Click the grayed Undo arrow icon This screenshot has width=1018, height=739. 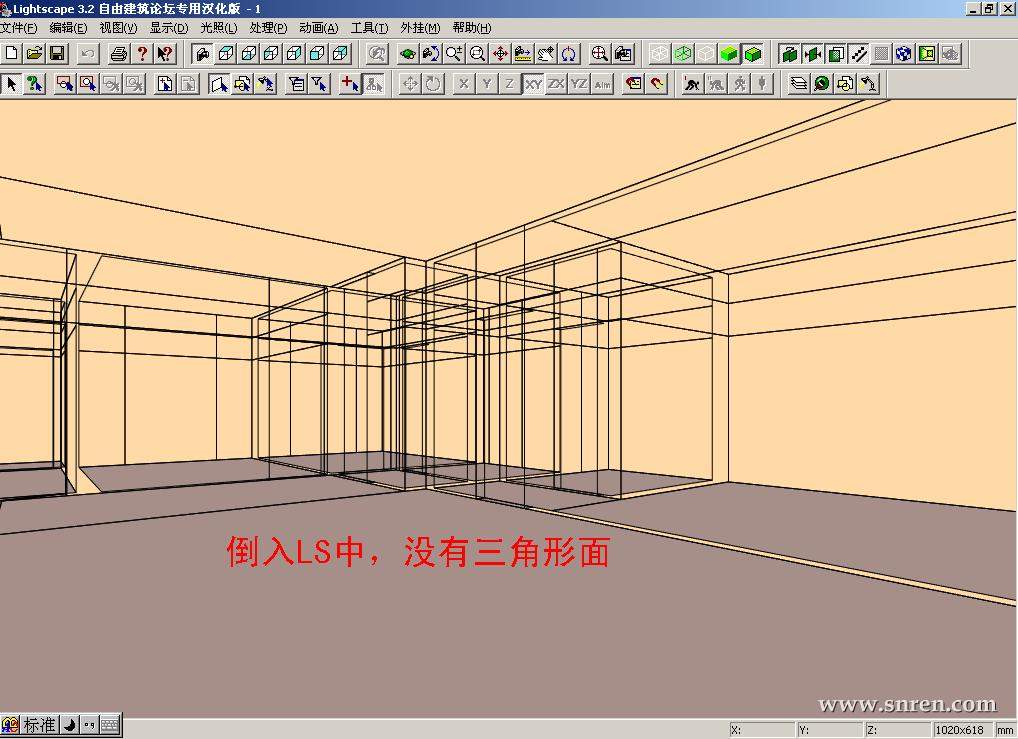(88, 53)
